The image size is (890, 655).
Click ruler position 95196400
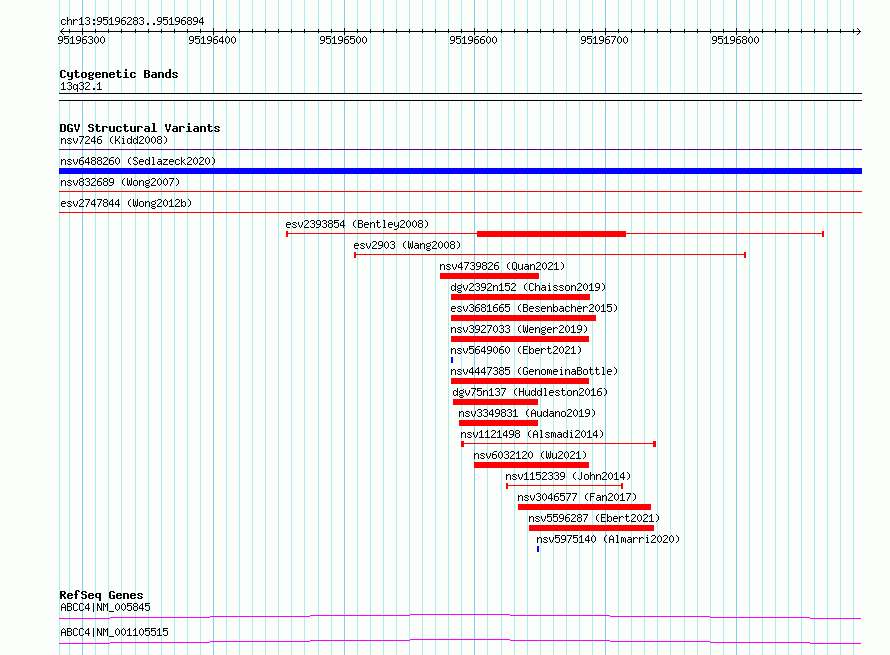pyautogui.click(x=212, y=40)
